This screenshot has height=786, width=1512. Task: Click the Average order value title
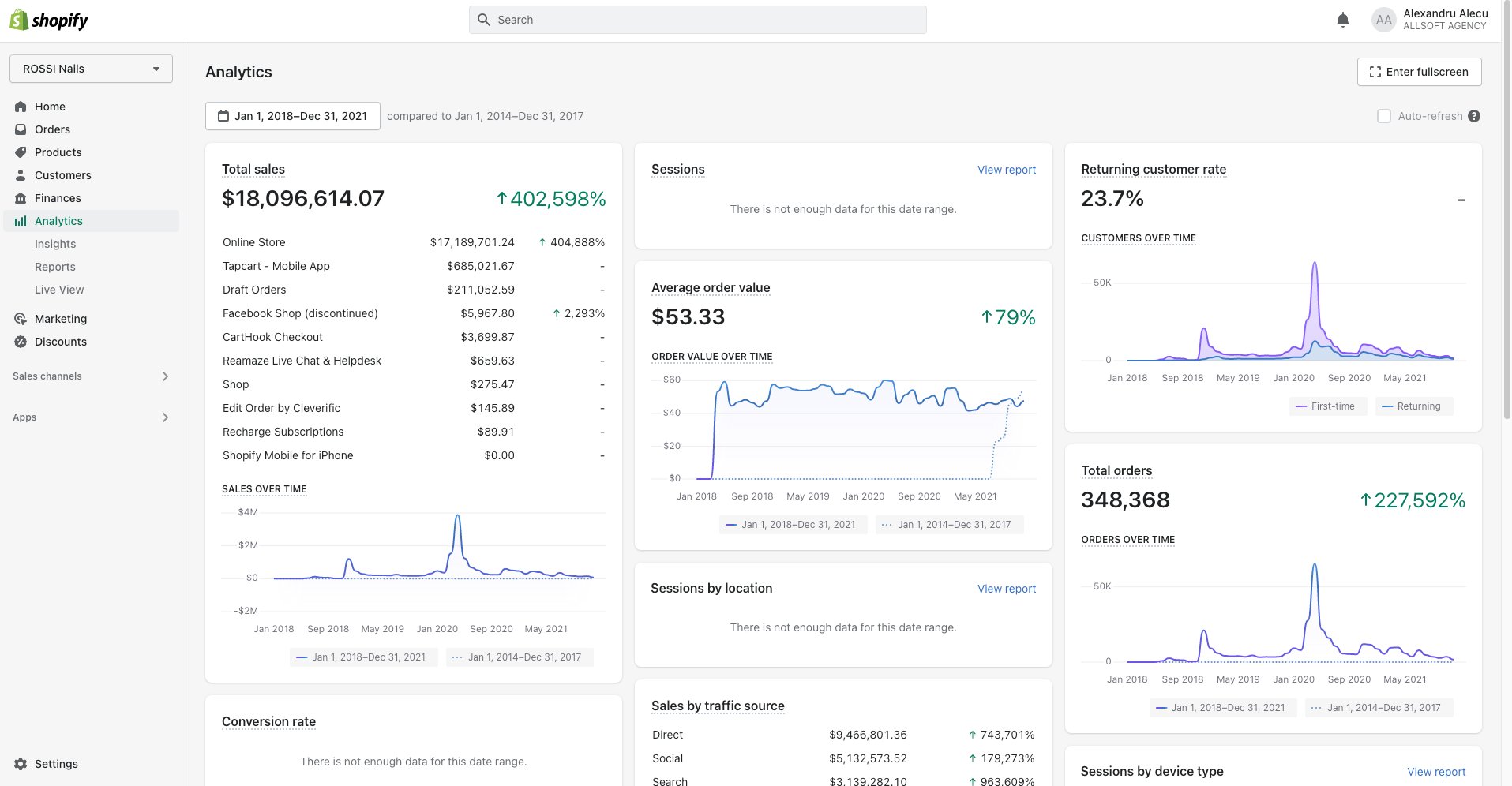point(711,287)
